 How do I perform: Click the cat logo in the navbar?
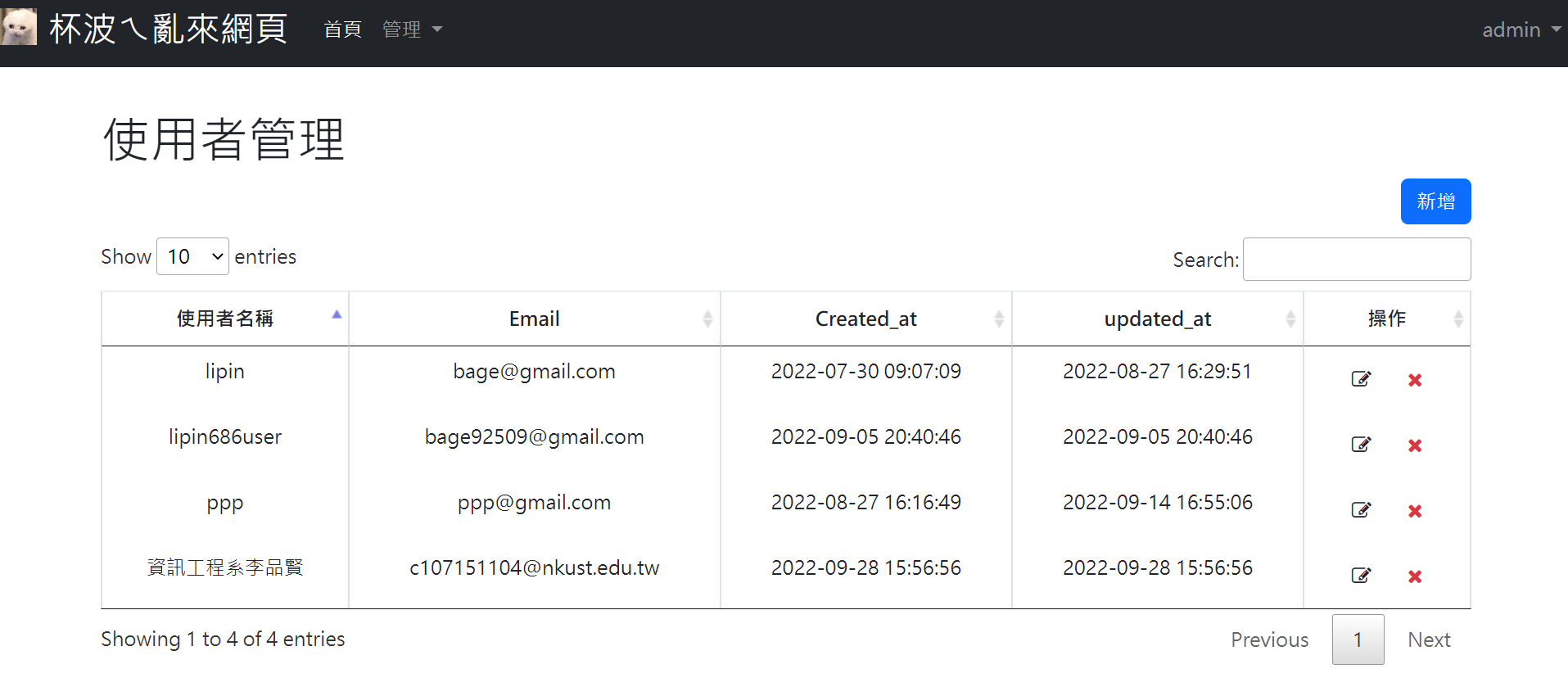(x=19, y=27)
